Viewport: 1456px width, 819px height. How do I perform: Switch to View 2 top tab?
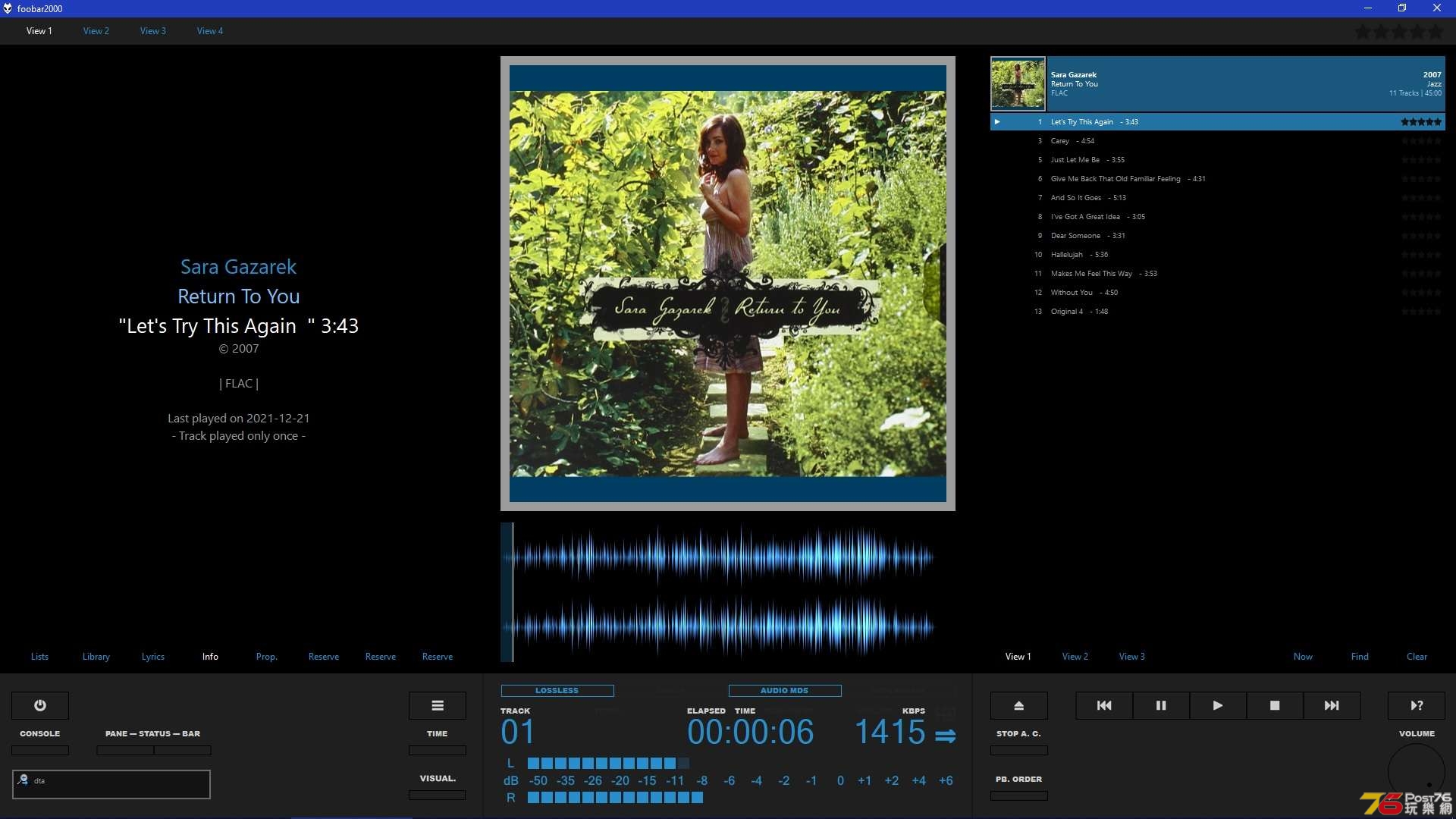pyautogui.click(x=96, y=31)
